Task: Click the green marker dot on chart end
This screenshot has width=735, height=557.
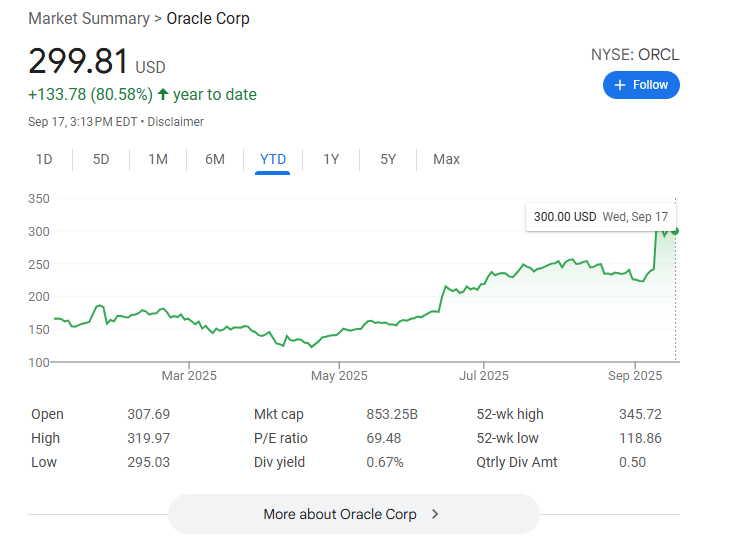Action: (x=675, y=231)
